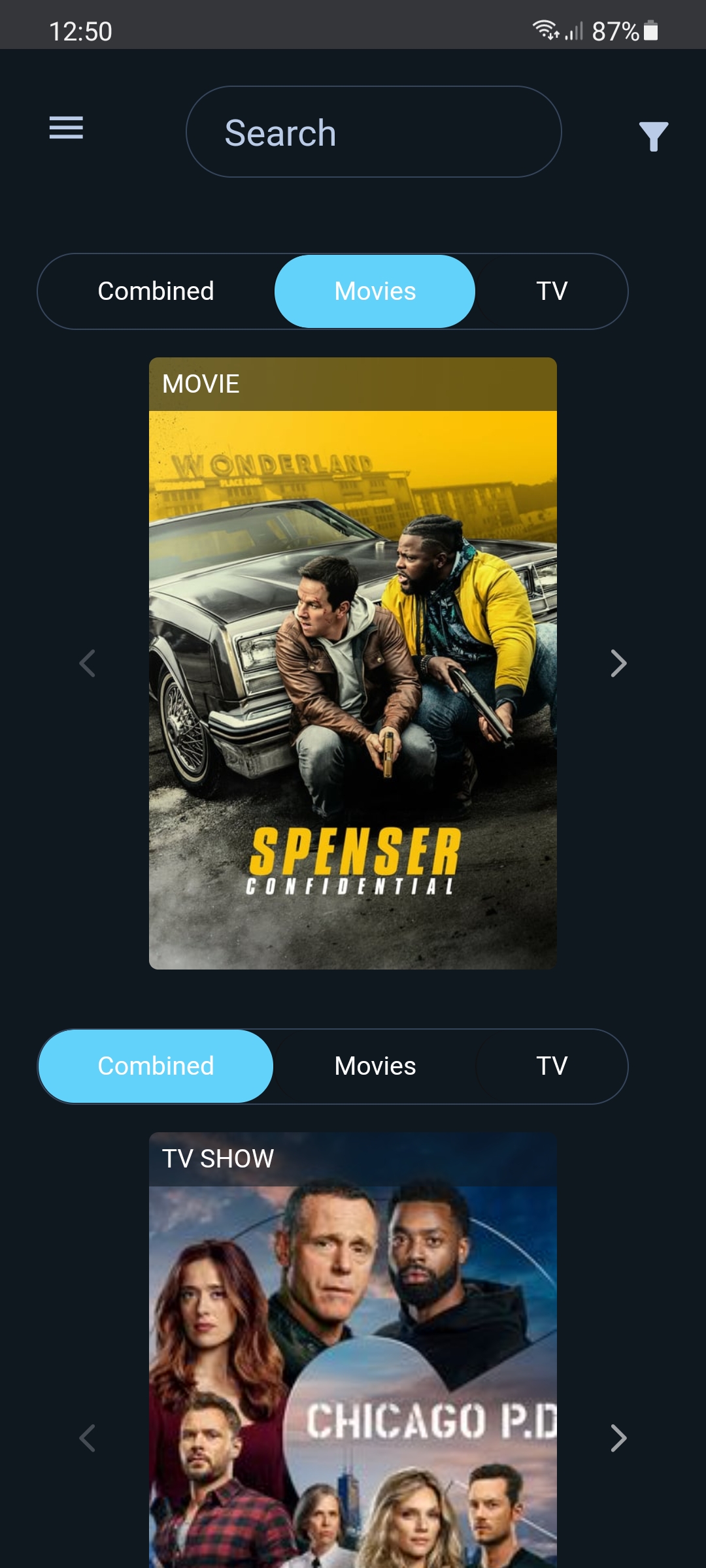Tap the Wi-Fi status icon
This screenshot has height=1568, width=706.
click(x=545, y=30)
